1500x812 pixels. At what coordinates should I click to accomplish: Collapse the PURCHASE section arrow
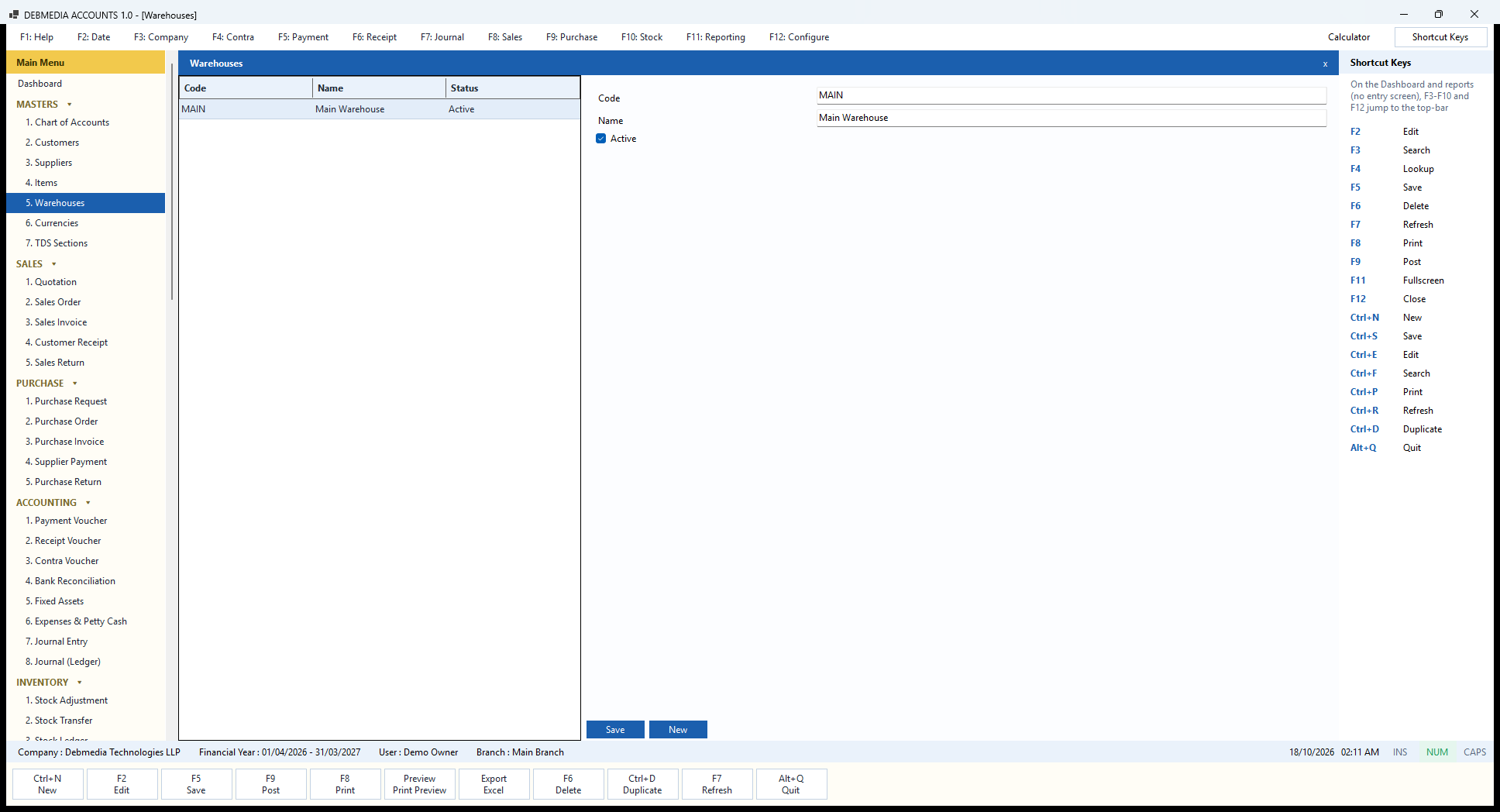[75, 384]
